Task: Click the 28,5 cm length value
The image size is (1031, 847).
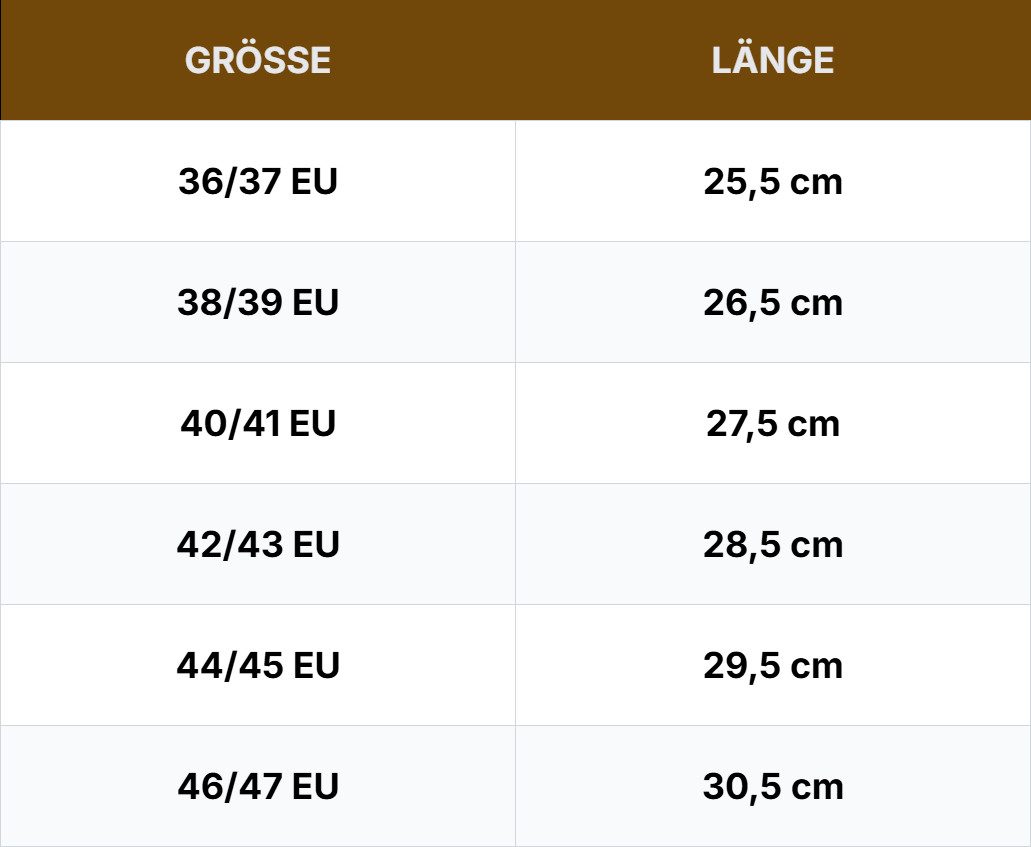Action: pyautogui.click(x=773, y=545)
